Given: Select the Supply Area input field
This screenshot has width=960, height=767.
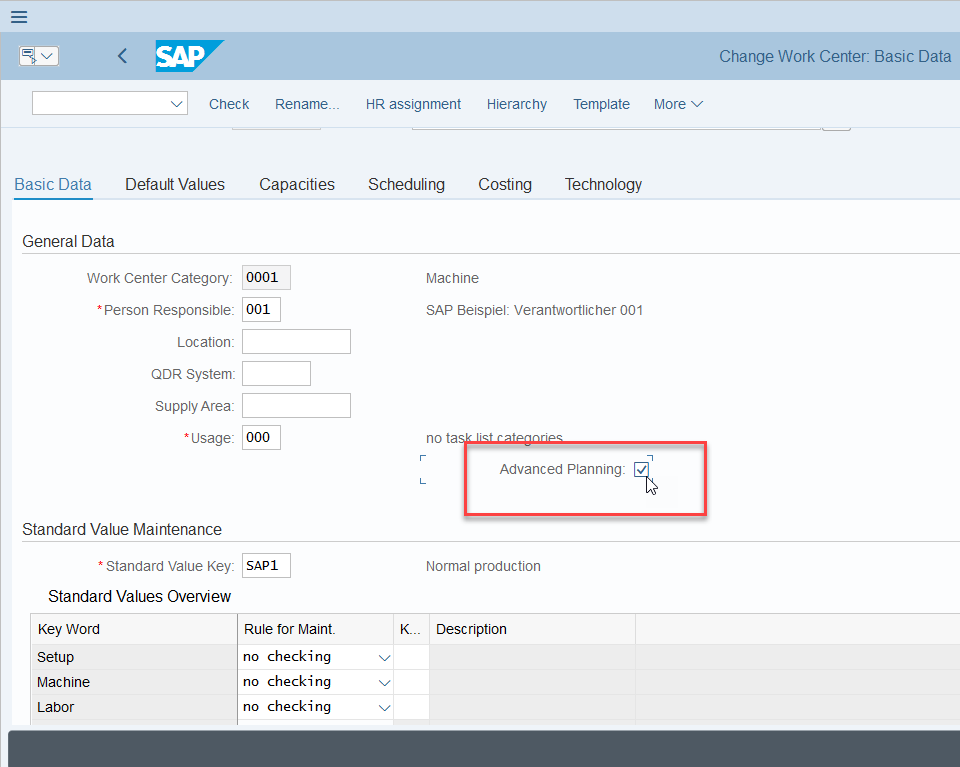Looking at the screenshot, I should [x=296, y=406].
